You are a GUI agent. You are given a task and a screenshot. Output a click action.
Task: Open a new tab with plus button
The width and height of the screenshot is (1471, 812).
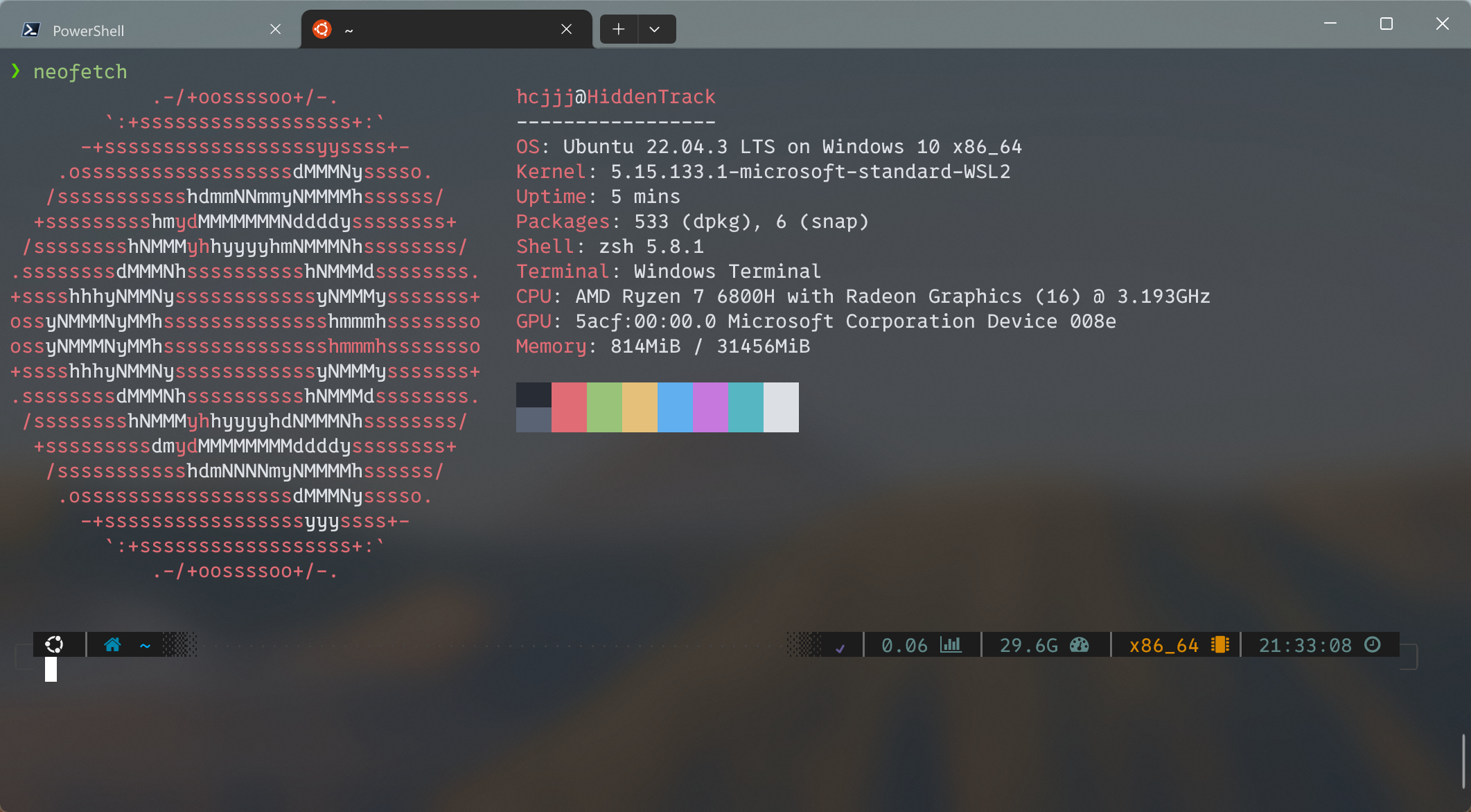(x=618, y=29)
